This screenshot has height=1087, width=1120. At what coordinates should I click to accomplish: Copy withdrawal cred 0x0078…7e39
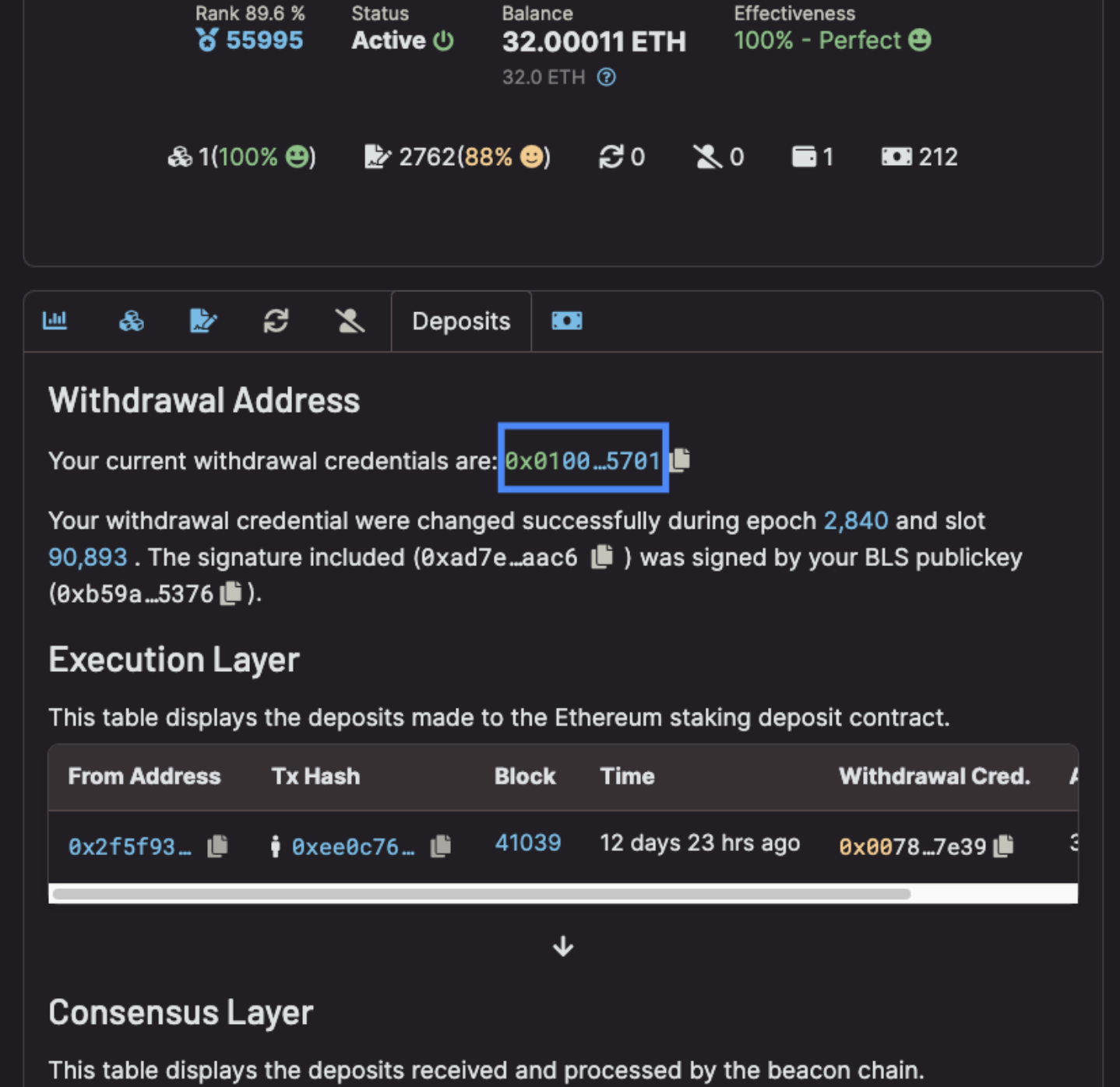pyautogui.click(x=1004, y=846)
